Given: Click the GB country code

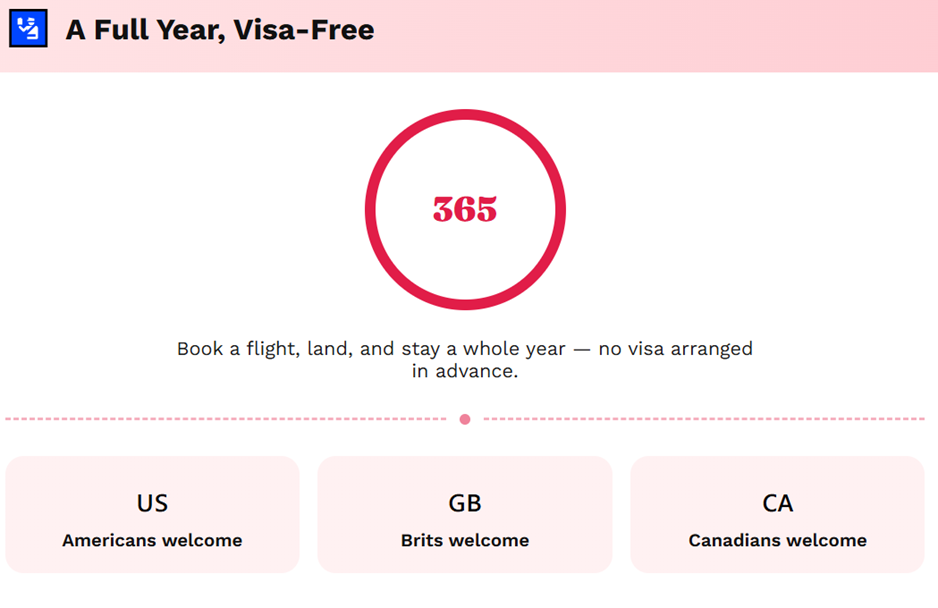Looking at the screenshot, I should (x=465, y=503).
